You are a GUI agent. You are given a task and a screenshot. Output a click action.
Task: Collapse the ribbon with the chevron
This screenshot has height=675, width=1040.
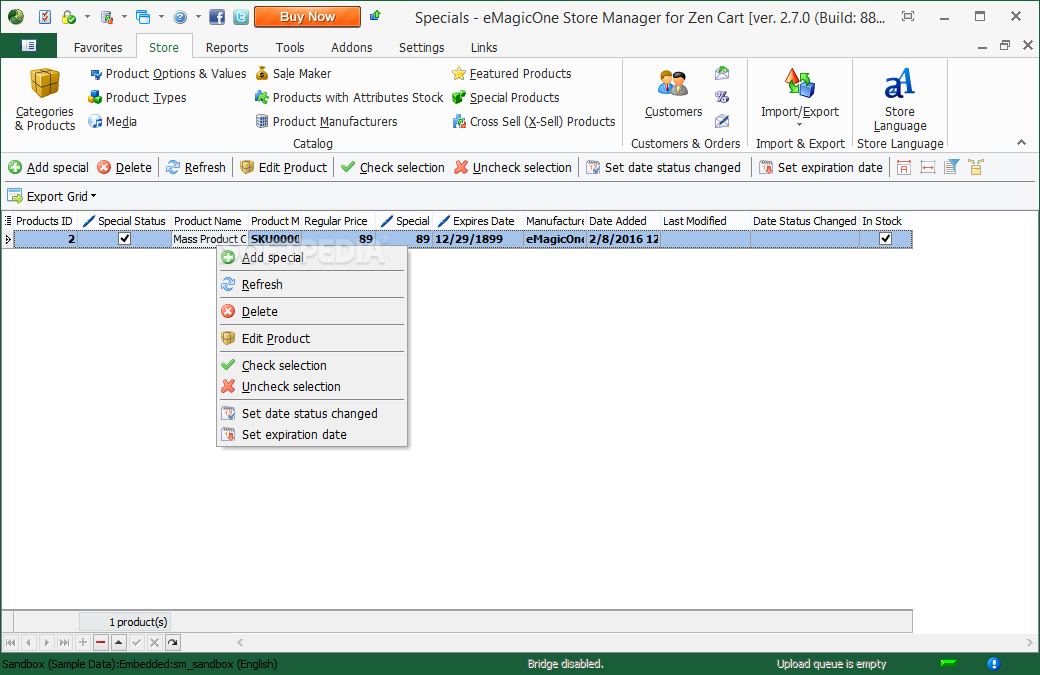(x=1021, y=143)
